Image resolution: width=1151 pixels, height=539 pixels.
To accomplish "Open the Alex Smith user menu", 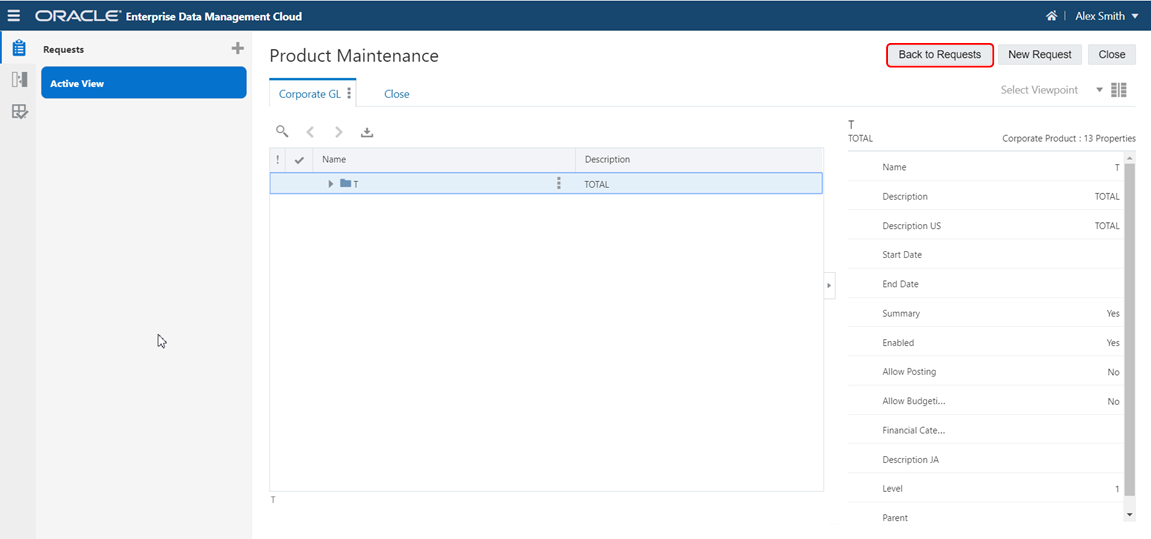I will 1106,15.
